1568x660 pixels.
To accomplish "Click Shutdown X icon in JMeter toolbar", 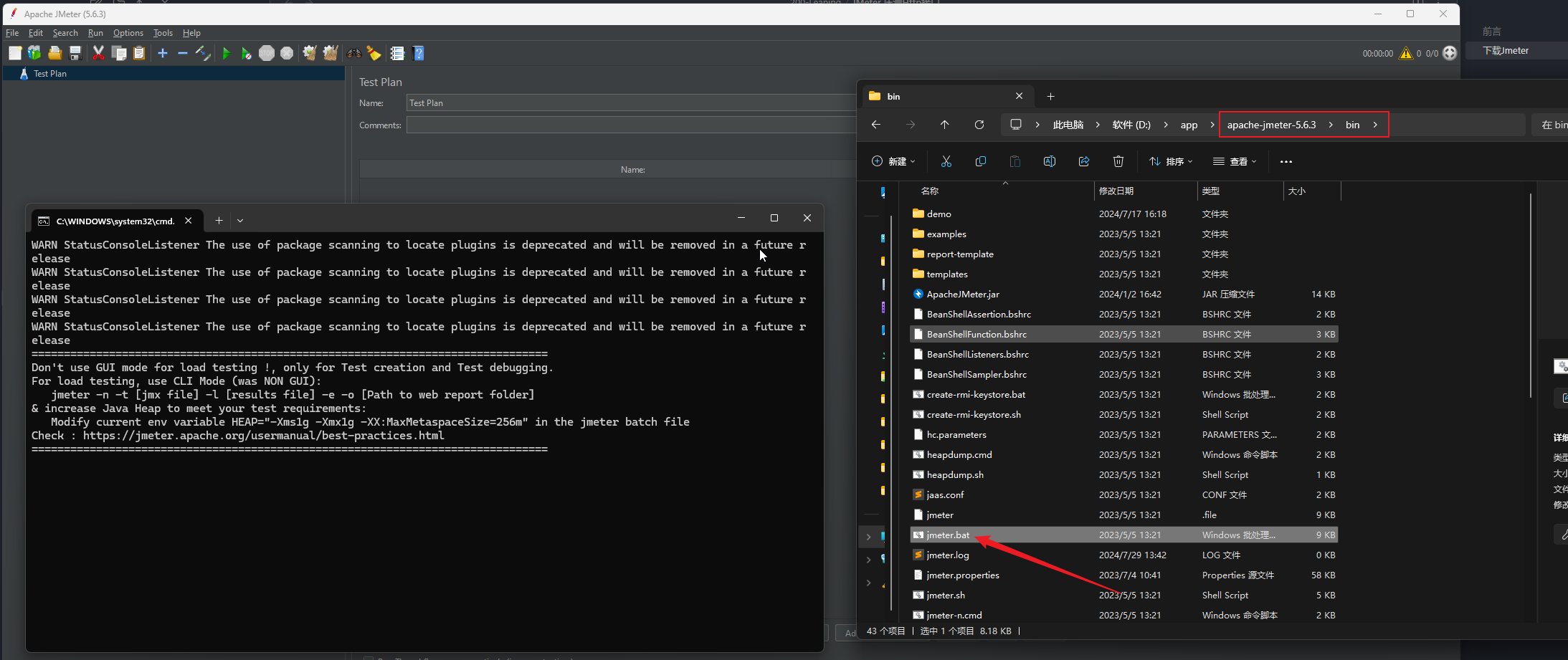I will coord(287,53).
